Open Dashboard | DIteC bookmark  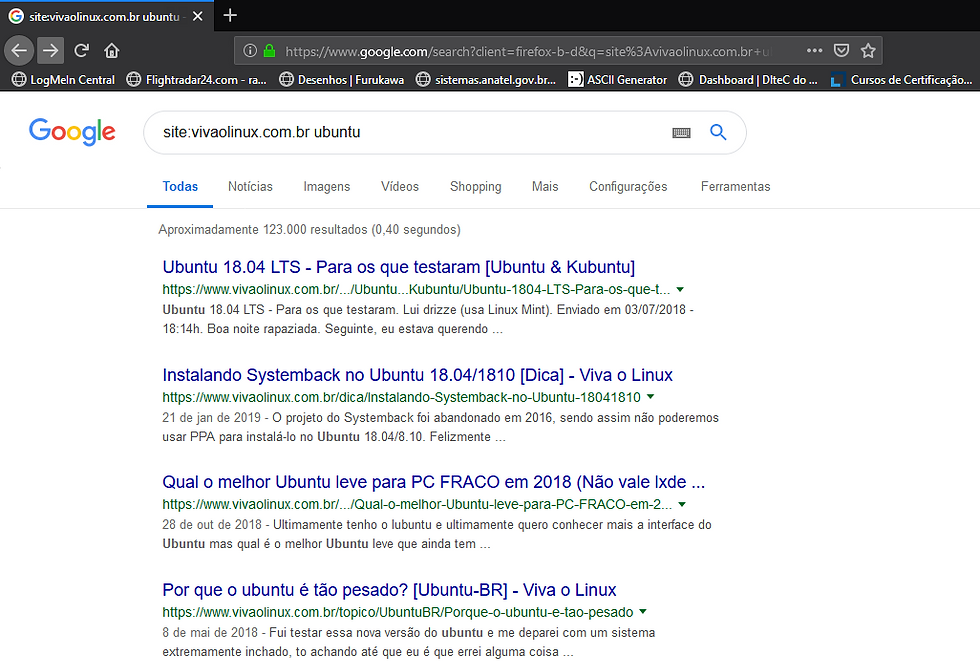point(748,79)
